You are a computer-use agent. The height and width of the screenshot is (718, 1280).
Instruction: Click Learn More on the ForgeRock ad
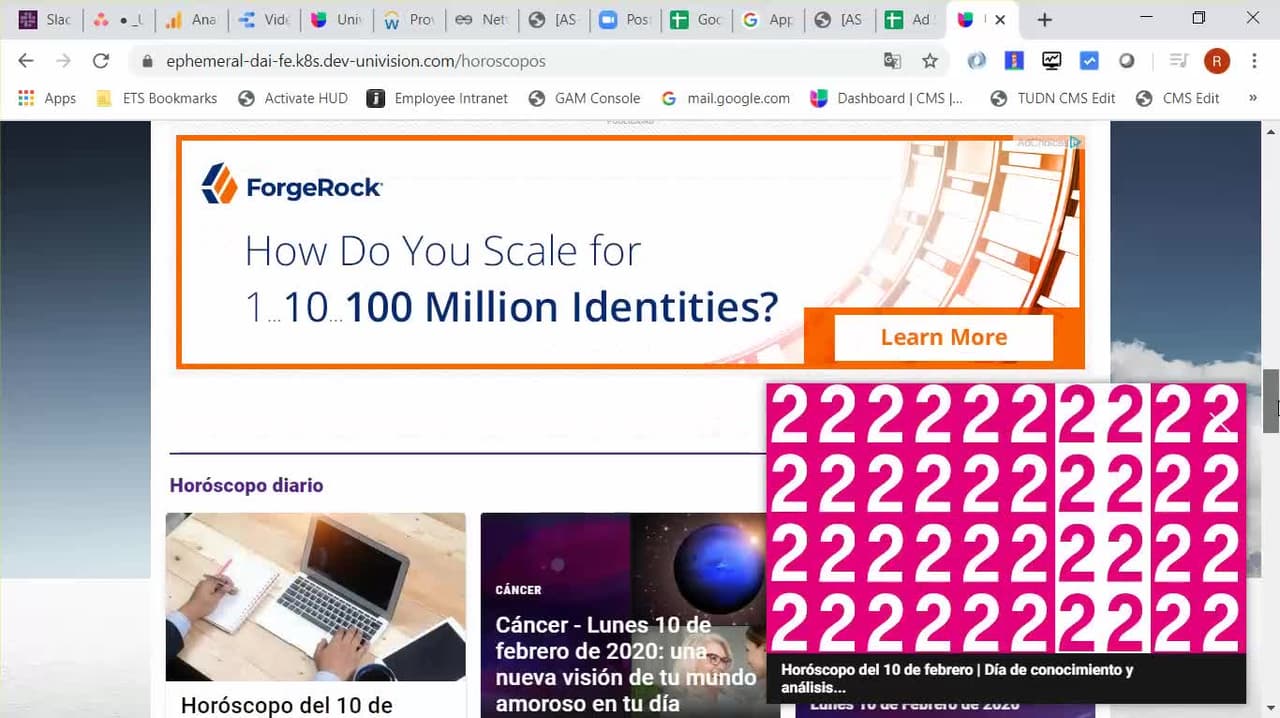(x=943, y=338)
